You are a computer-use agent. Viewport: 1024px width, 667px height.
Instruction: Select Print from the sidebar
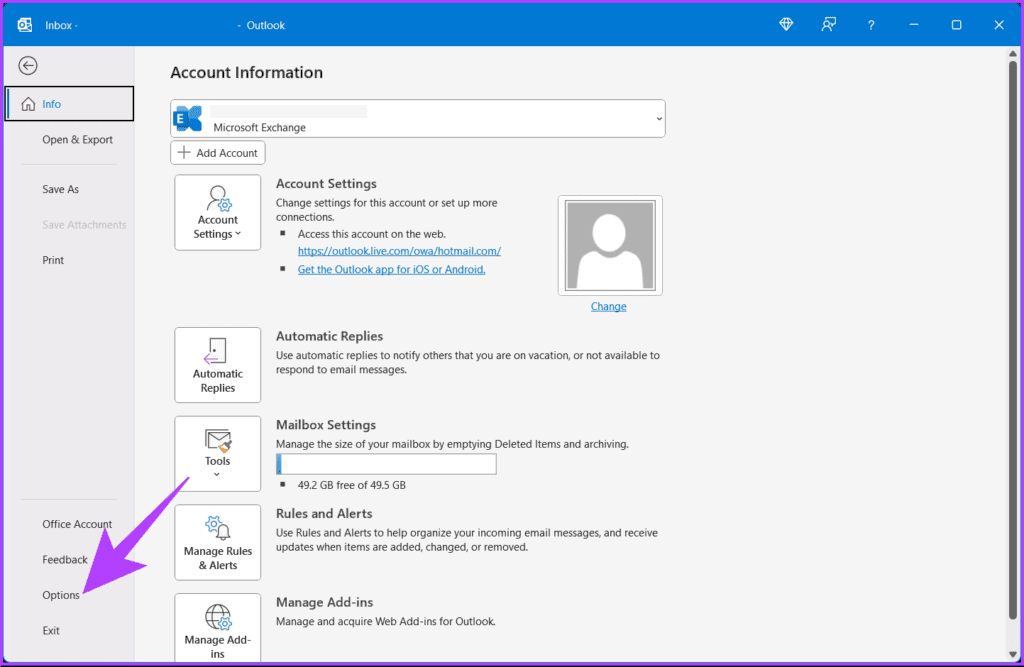pyautogui.click(x=53, y=260)
